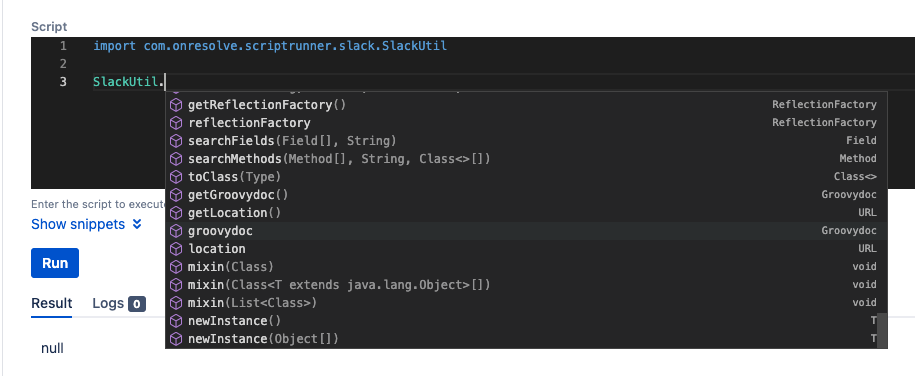
Task: Pick searchMethods autocomplete entry
Action: pos(339,159)
